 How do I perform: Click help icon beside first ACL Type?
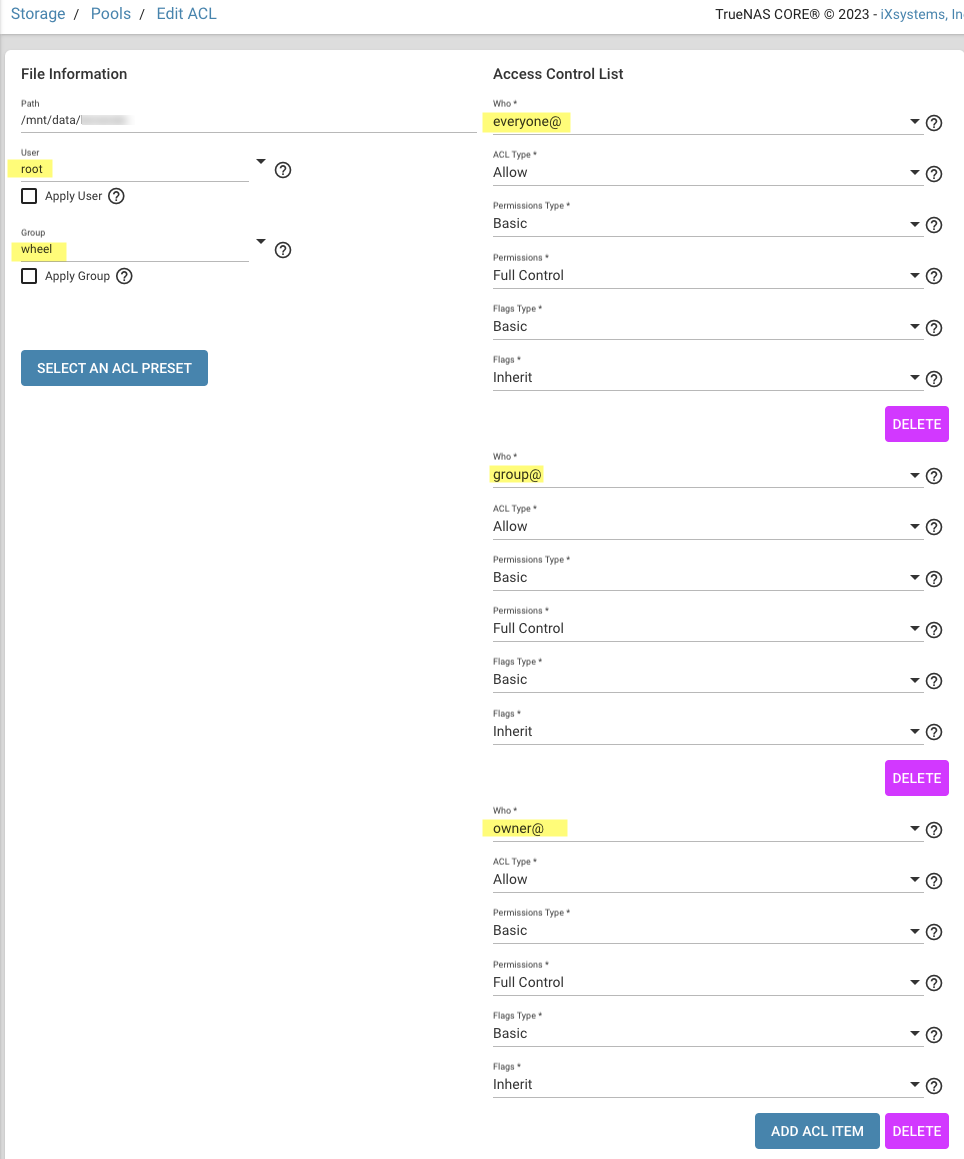pyautogui.click(x=934, y=174)
